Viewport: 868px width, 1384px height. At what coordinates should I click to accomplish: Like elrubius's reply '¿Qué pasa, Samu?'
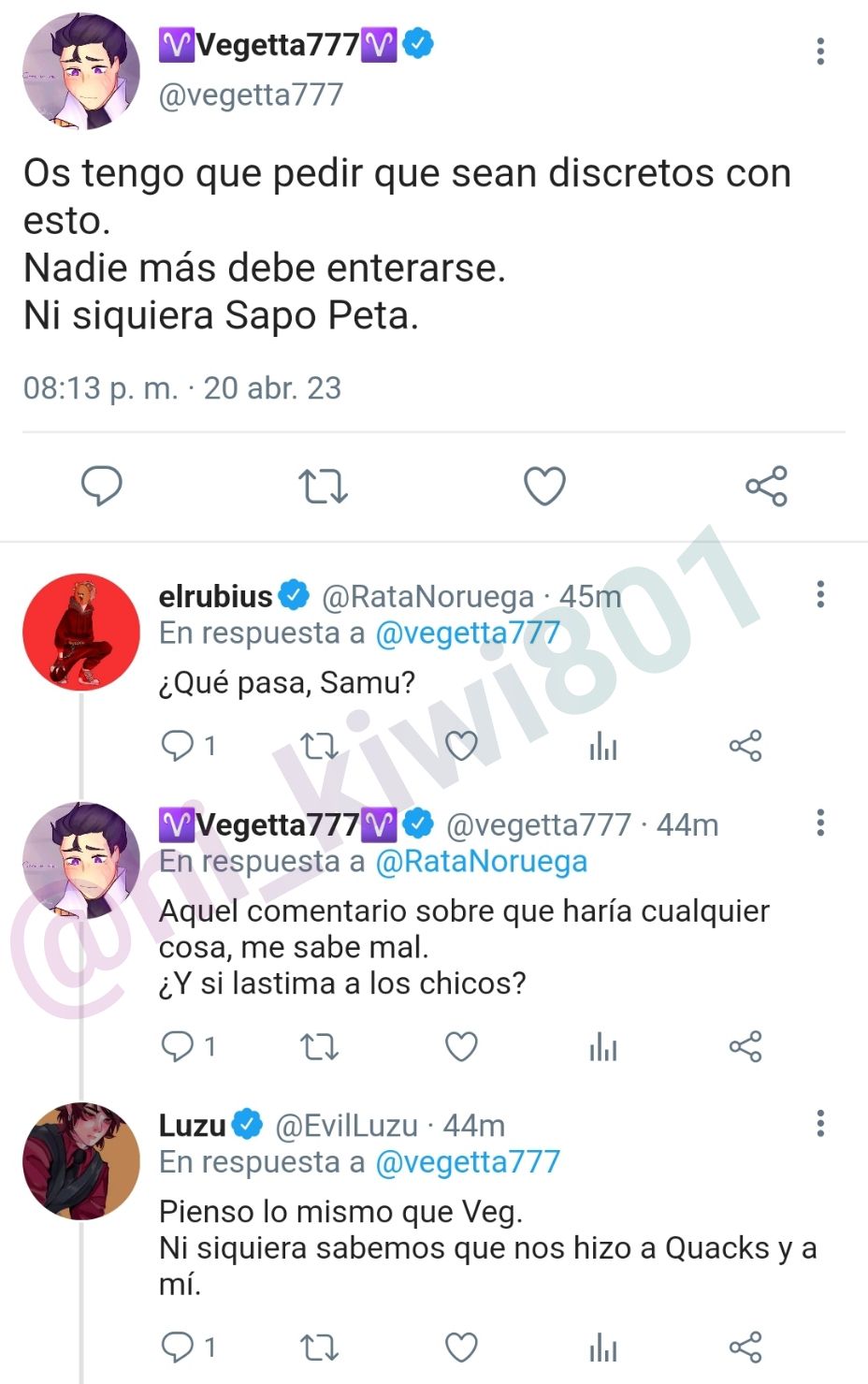click(461, 746)
